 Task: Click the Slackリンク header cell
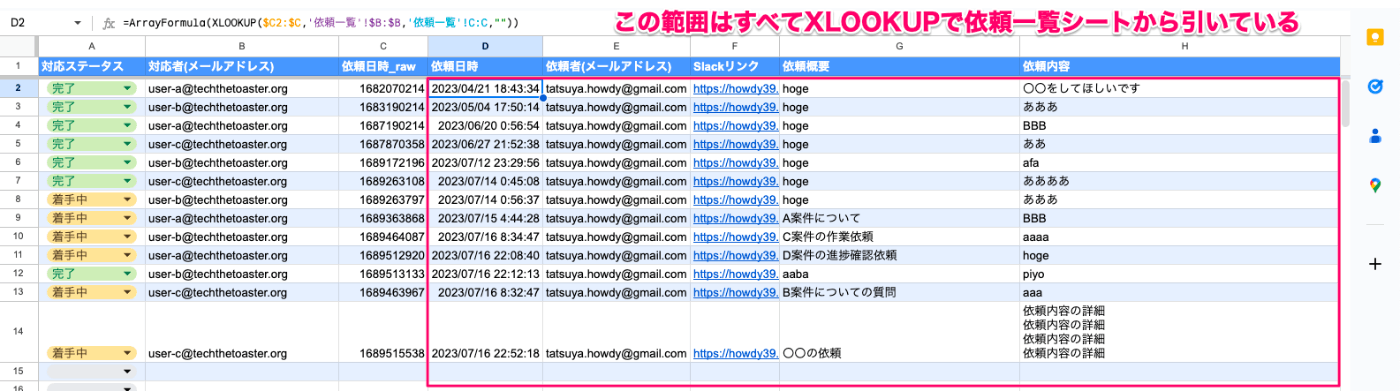735,66
